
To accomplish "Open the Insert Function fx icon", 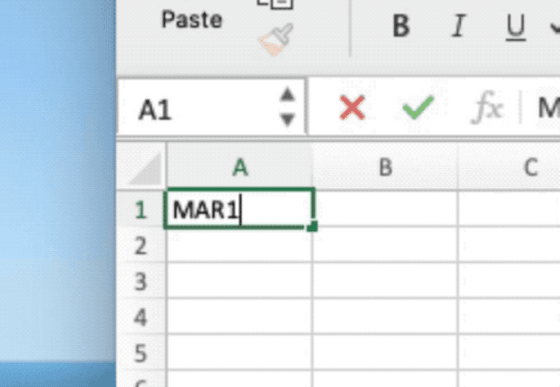I will [x=487, y=107].
